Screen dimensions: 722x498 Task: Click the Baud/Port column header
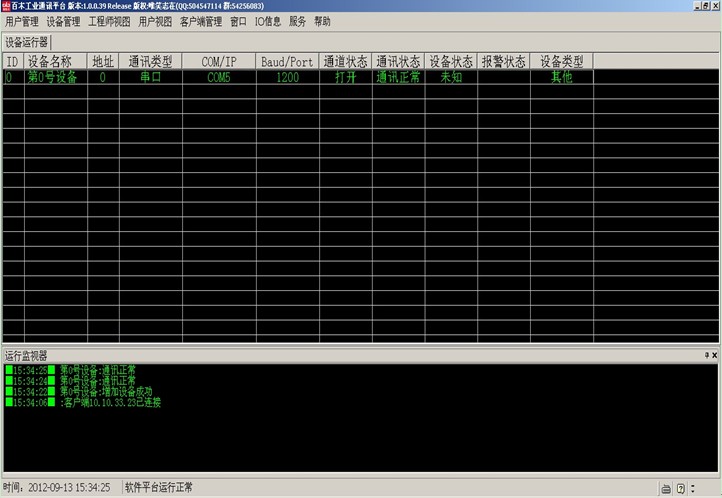point(287,61)
